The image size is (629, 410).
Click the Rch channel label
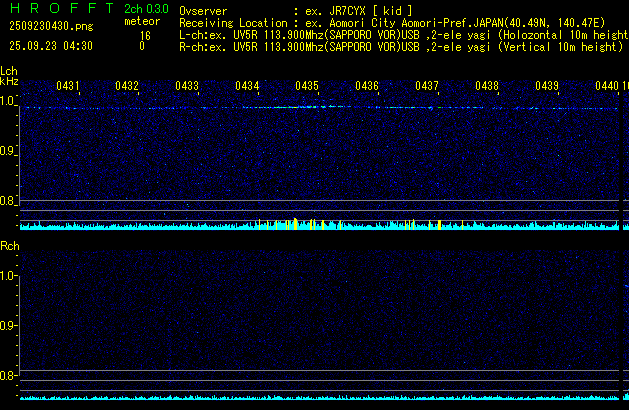10,246
